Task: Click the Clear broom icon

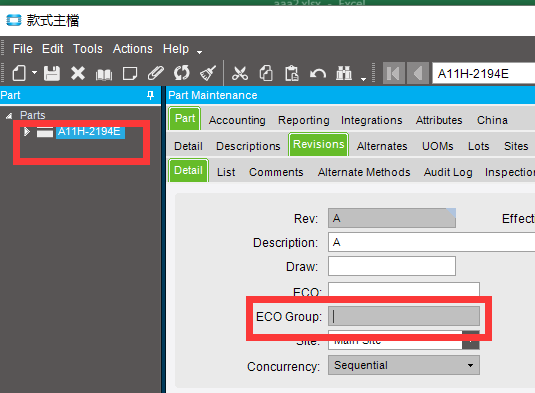Action: pos(208,73)
